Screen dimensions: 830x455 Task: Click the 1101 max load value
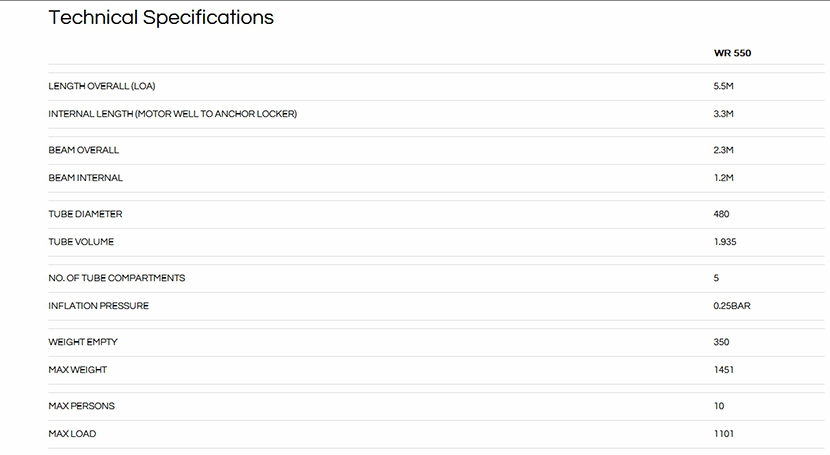click(x=724, y=434)
